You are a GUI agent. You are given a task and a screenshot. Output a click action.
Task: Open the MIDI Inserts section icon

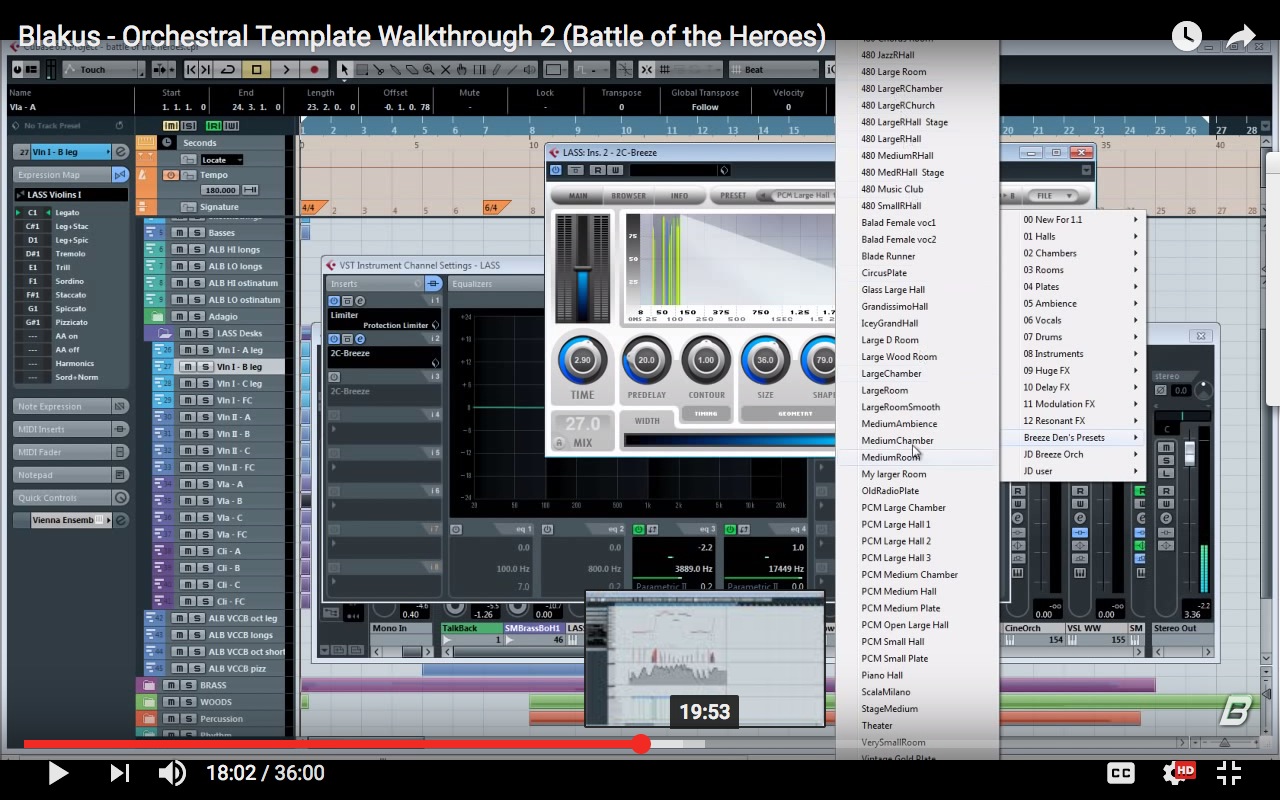(x=120, y=429)
